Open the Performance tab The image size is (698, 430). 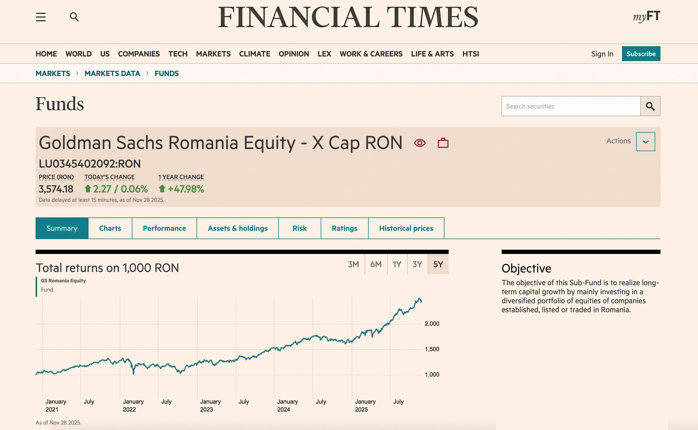[164, 228]
